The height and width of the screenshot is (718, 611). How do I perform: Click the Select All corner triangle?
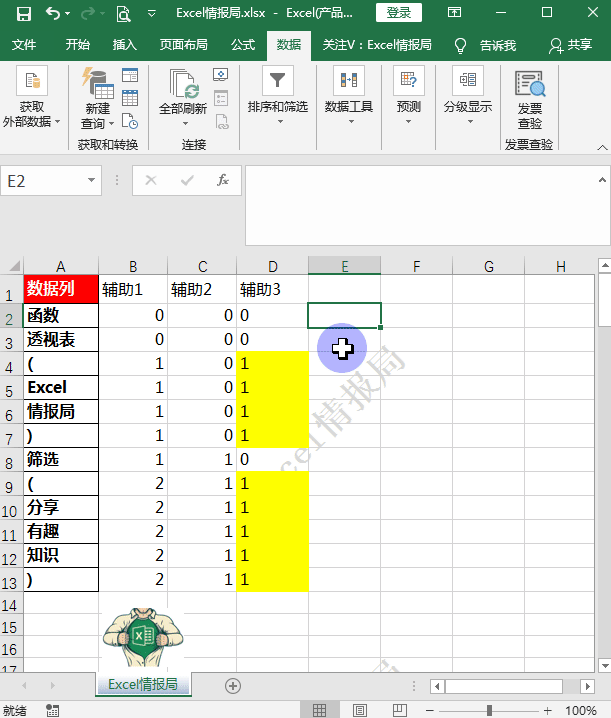click(14, 266)
